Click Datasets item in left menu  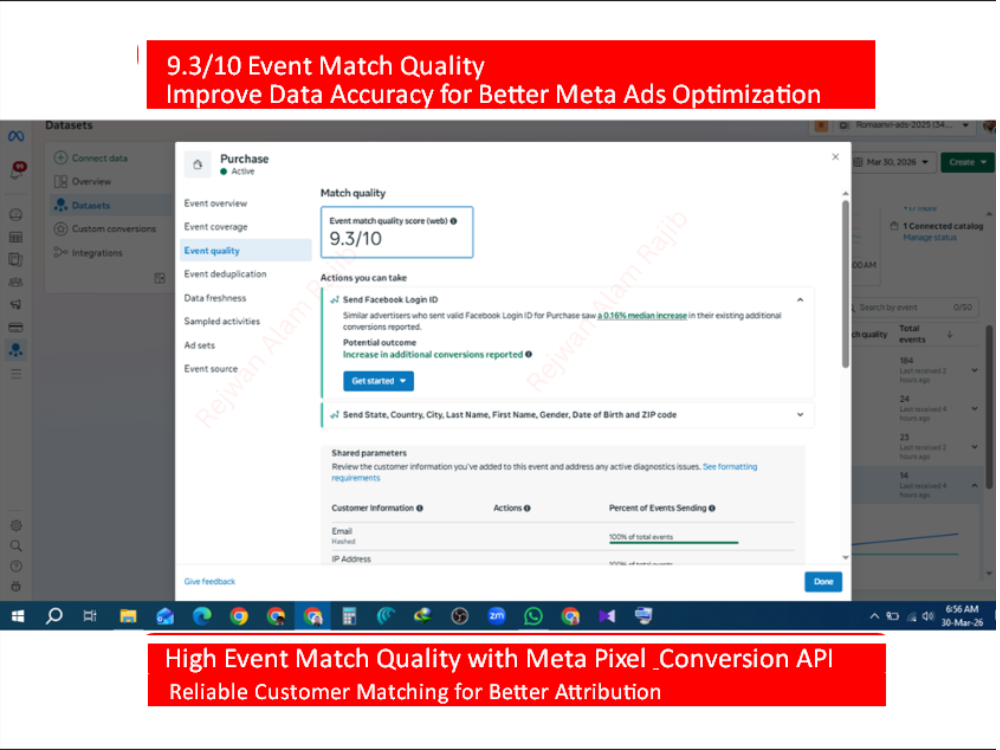[x=110, y=205]
